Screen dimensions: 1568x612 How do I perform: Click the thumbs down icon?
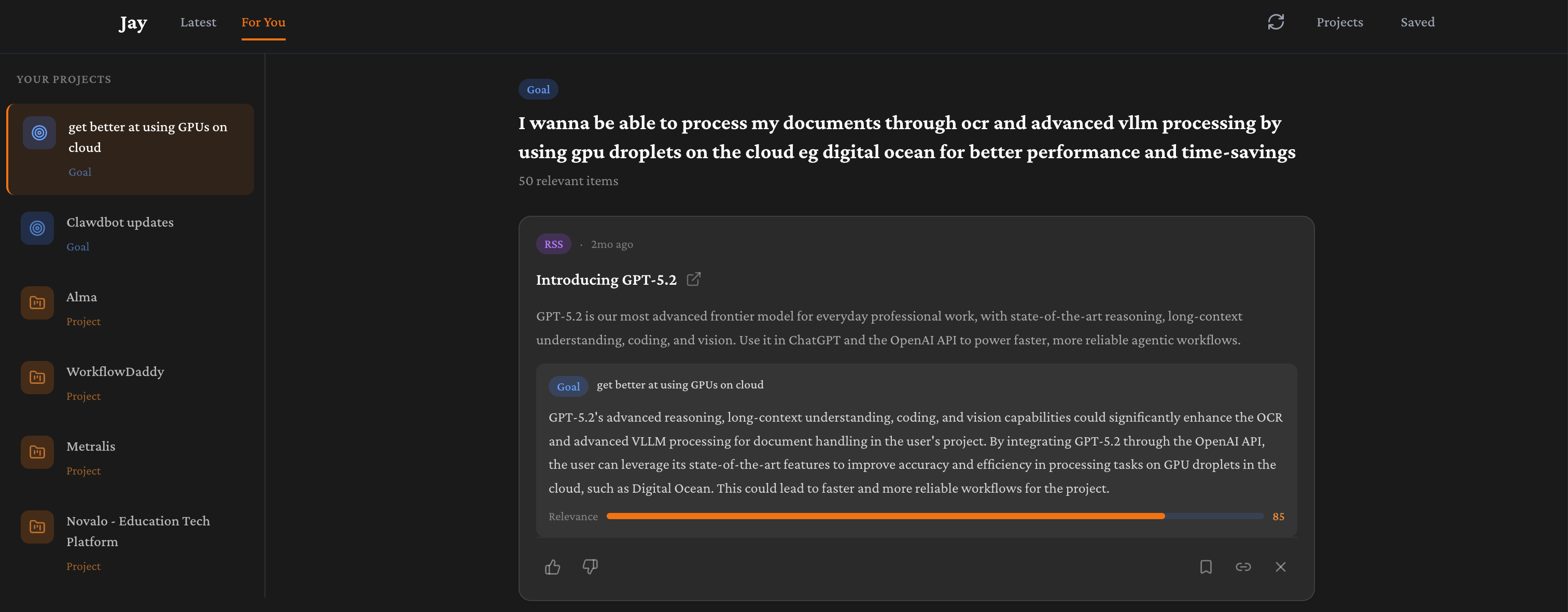[x=590, y=567]
